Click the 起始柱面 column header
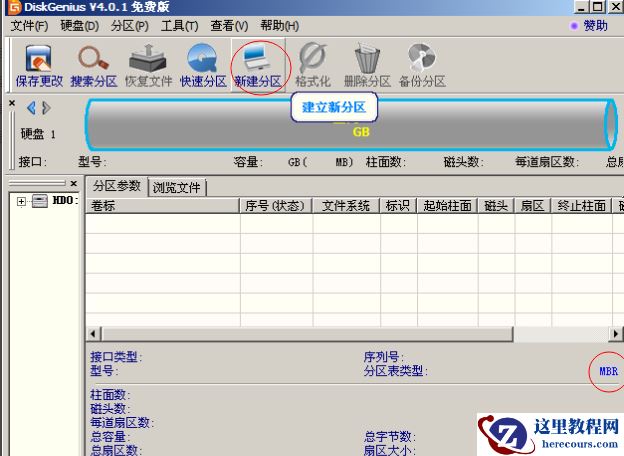This screenshot has width=624, height=456. [x=447, y=206]
